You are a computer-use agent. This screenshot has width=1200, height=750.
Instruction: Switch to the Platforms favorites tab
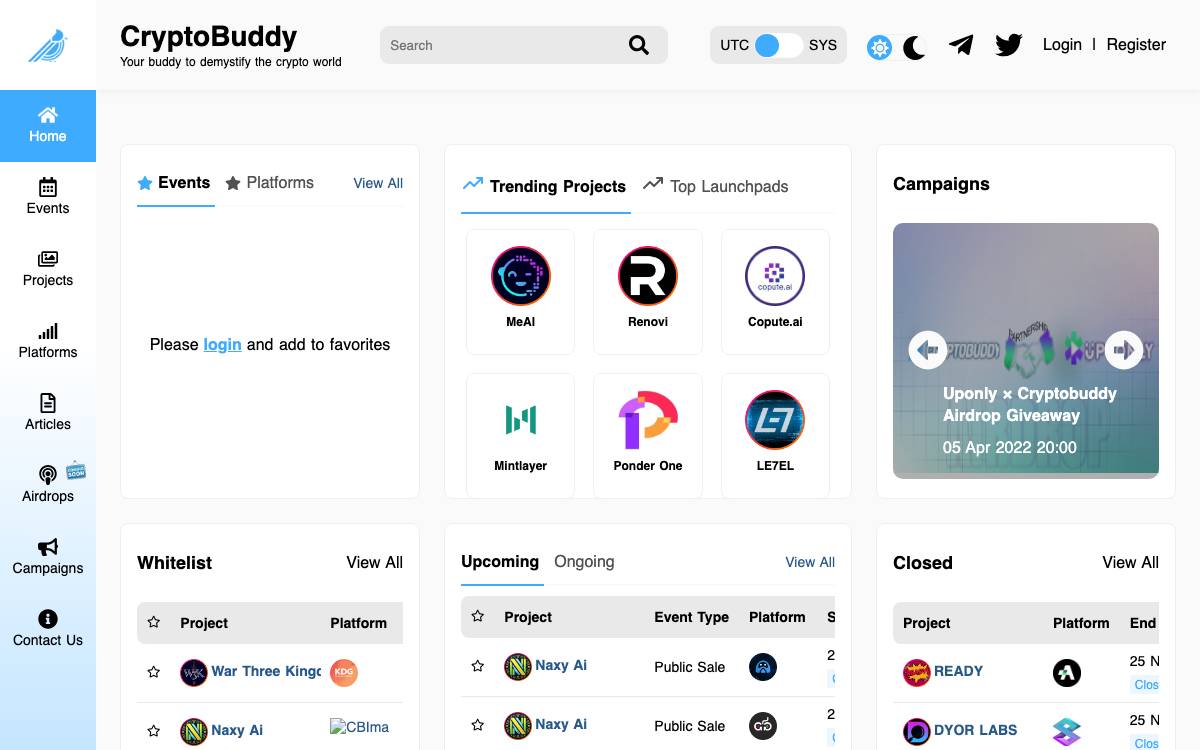[270, 183]
